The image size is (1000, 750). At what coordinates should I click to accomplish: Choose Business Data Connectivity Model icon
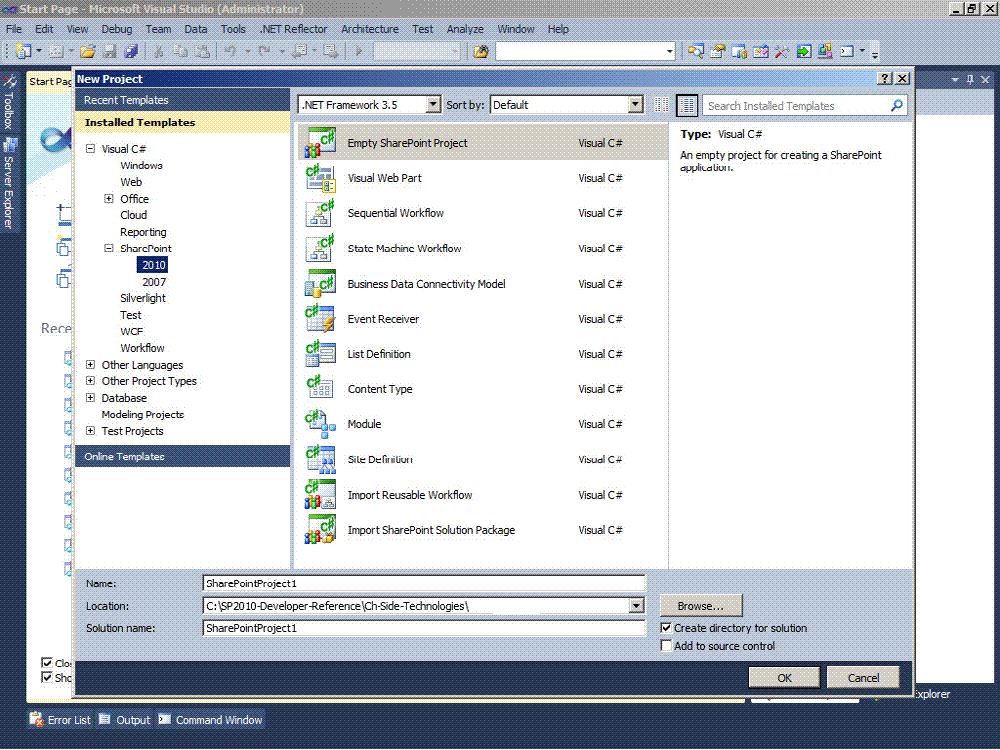[x=320, y=283]
